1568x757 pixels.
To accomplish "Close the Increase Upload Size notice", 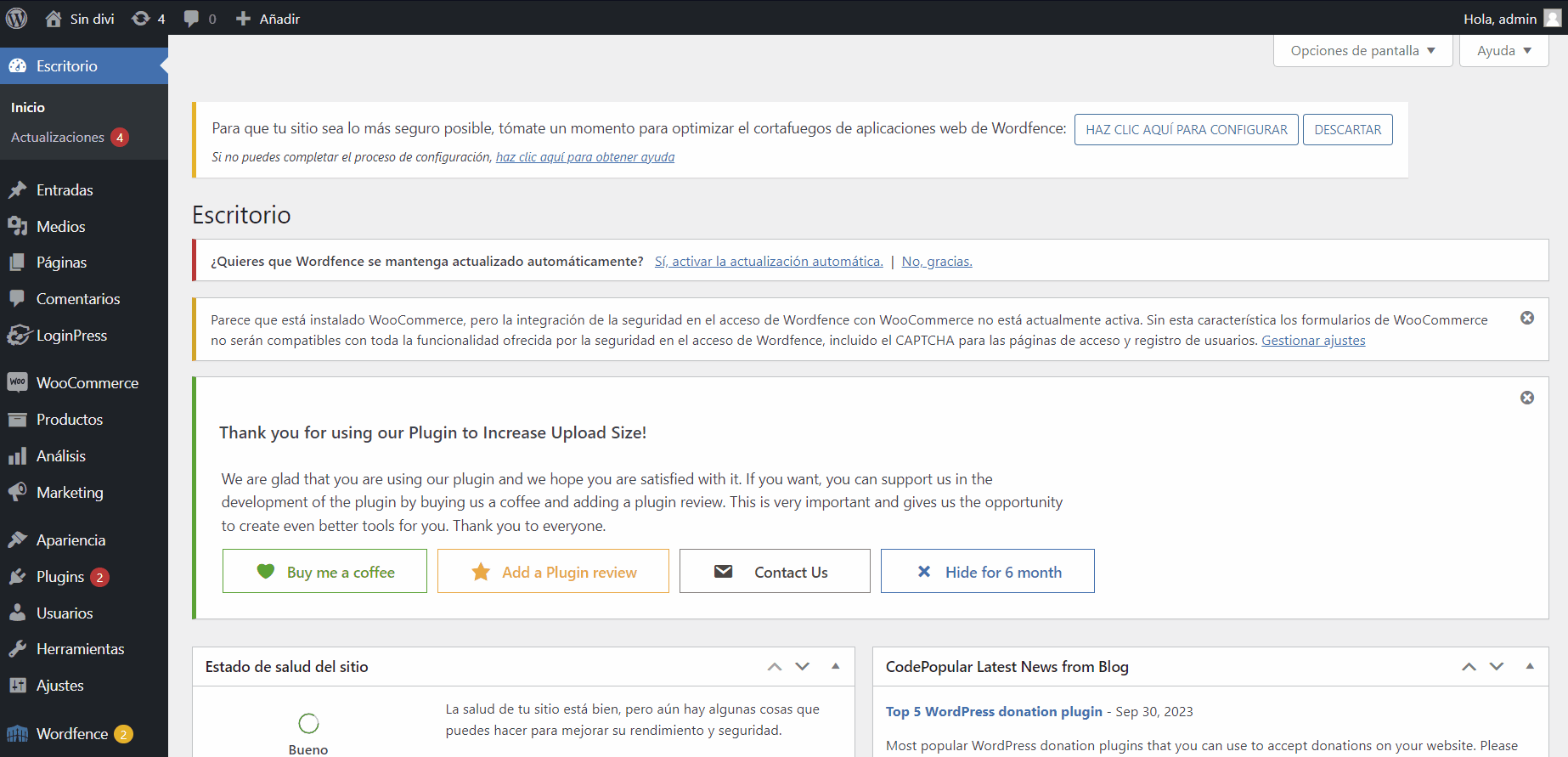I will coord(1526,398).
